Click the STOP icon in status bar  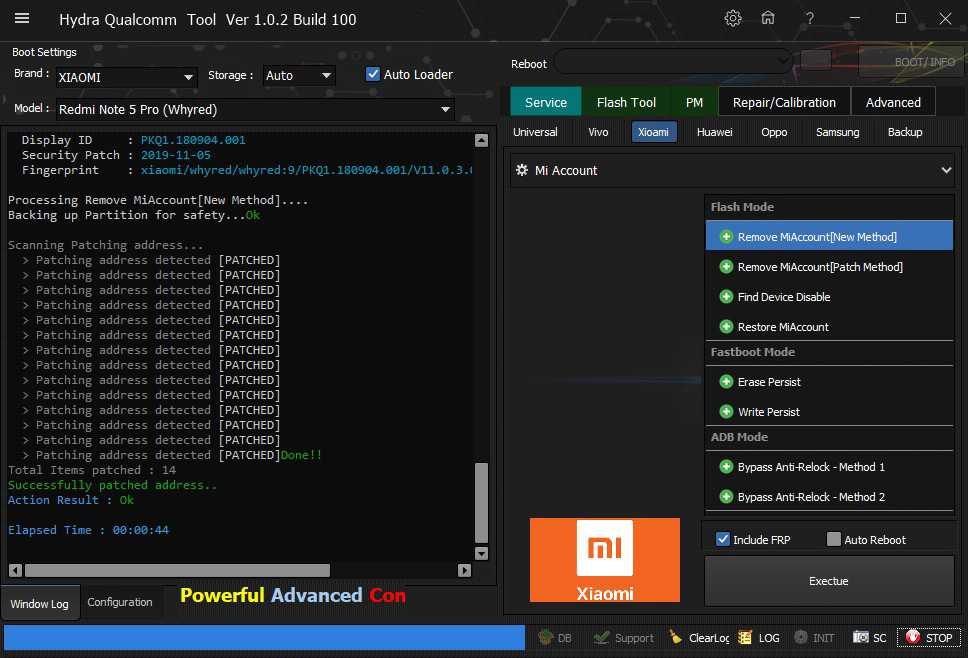coord(912,637)
